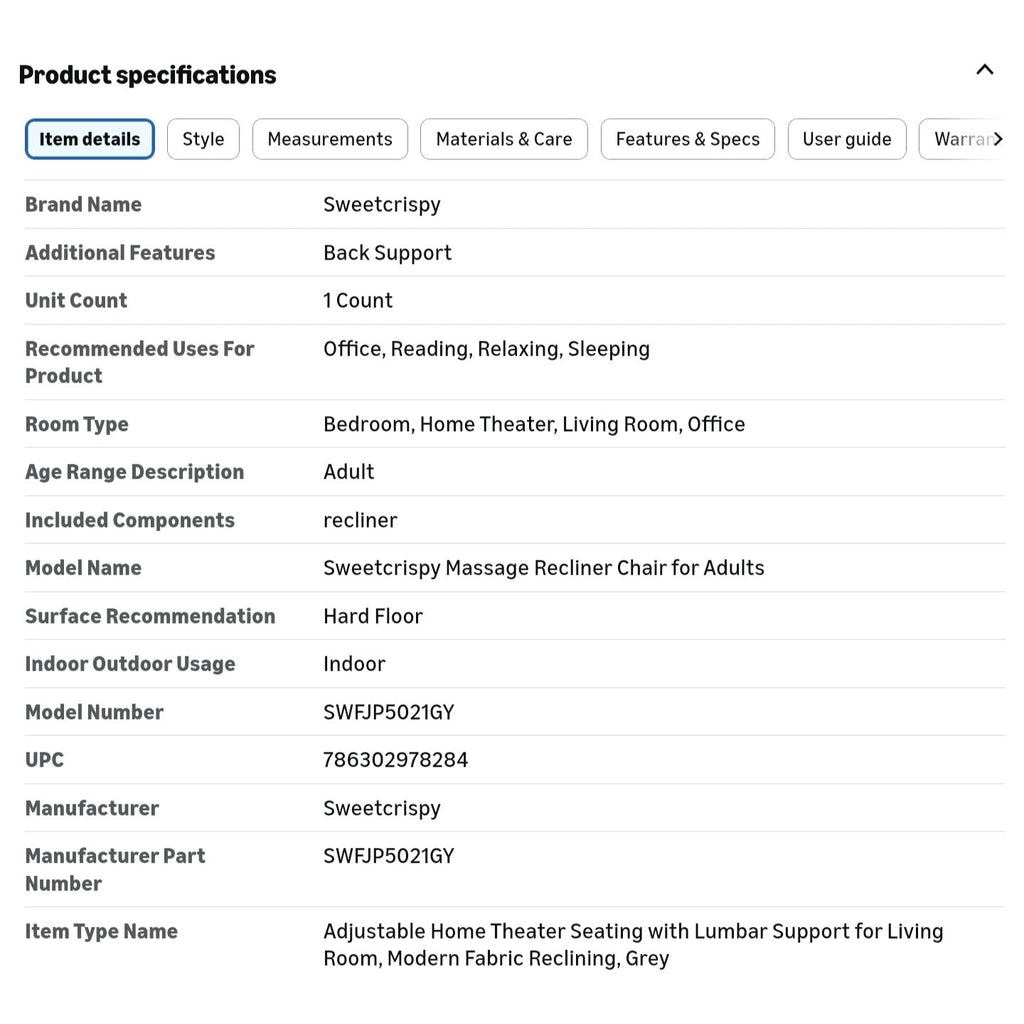Switch to Features & Specs tab

688,139
